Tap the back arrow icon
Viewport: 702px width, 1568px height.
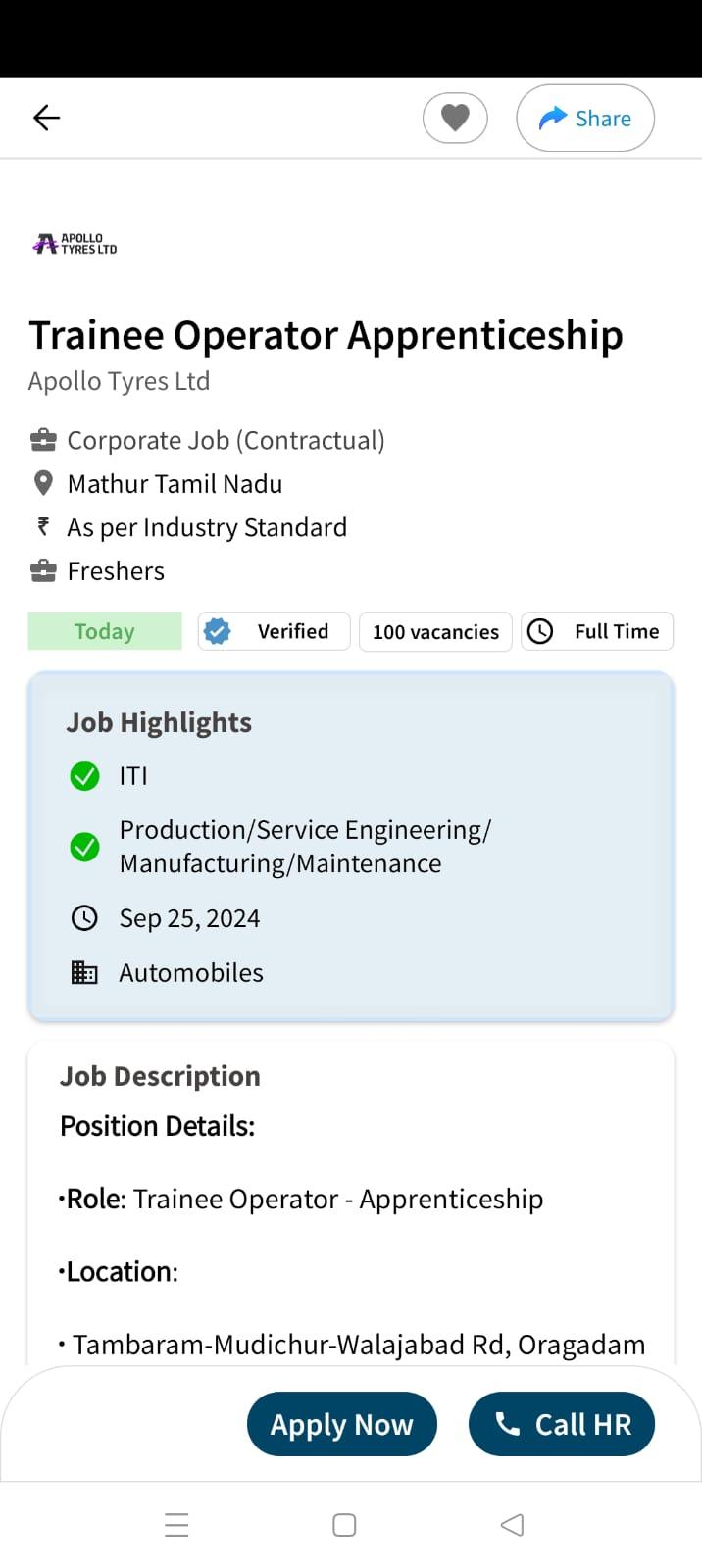46,118
